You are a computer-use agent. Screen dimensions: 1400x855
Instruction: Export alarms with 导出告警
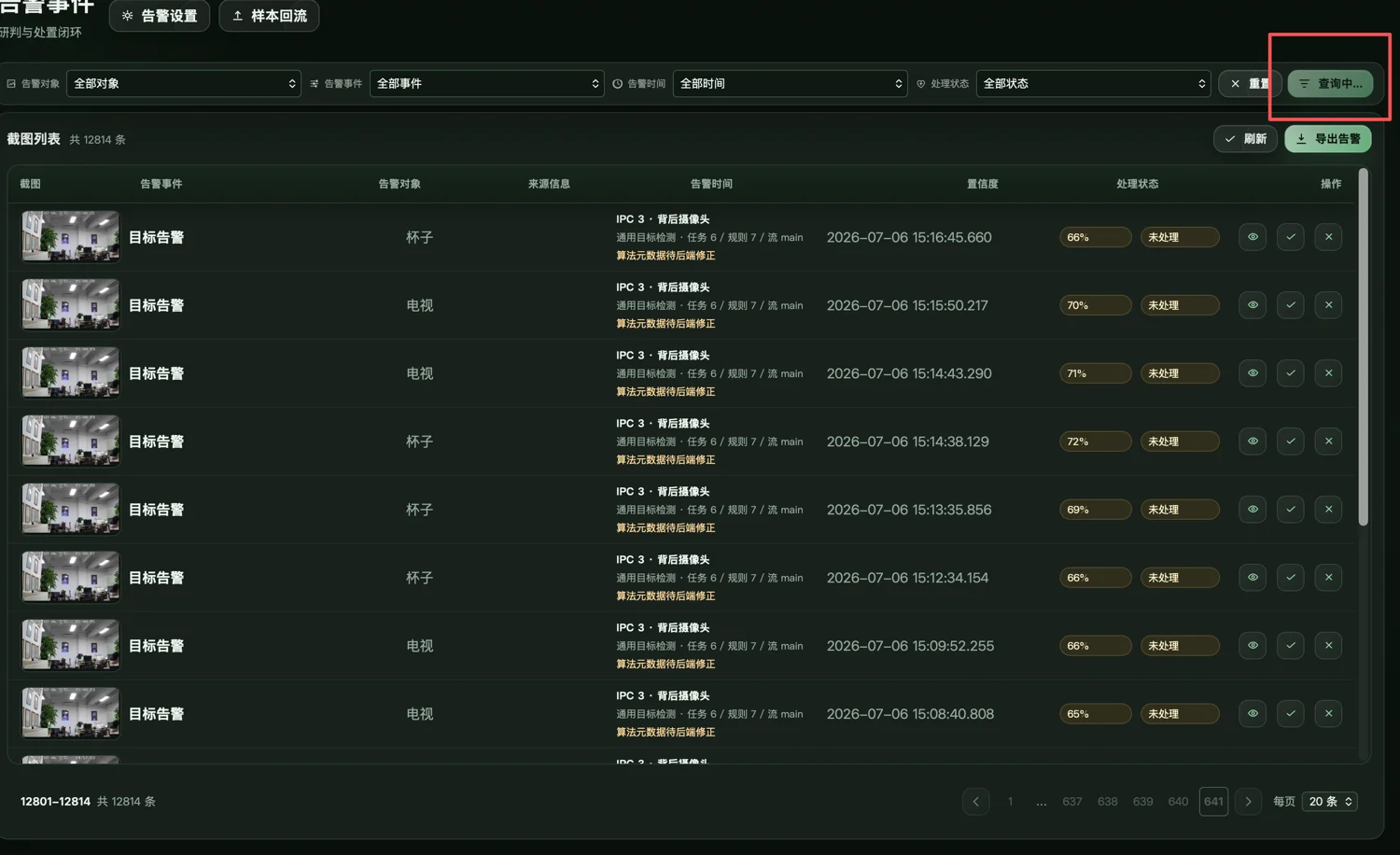click(x=1328, y=139)
